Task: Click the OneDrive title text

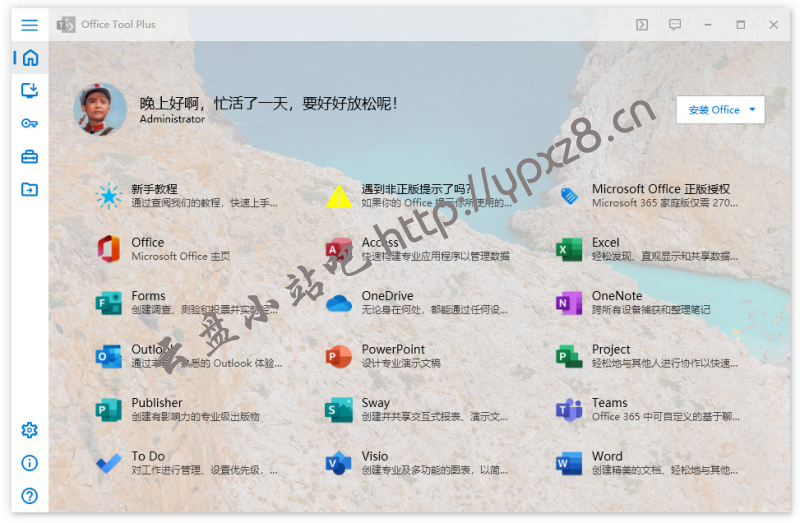Action: point(387,296)
